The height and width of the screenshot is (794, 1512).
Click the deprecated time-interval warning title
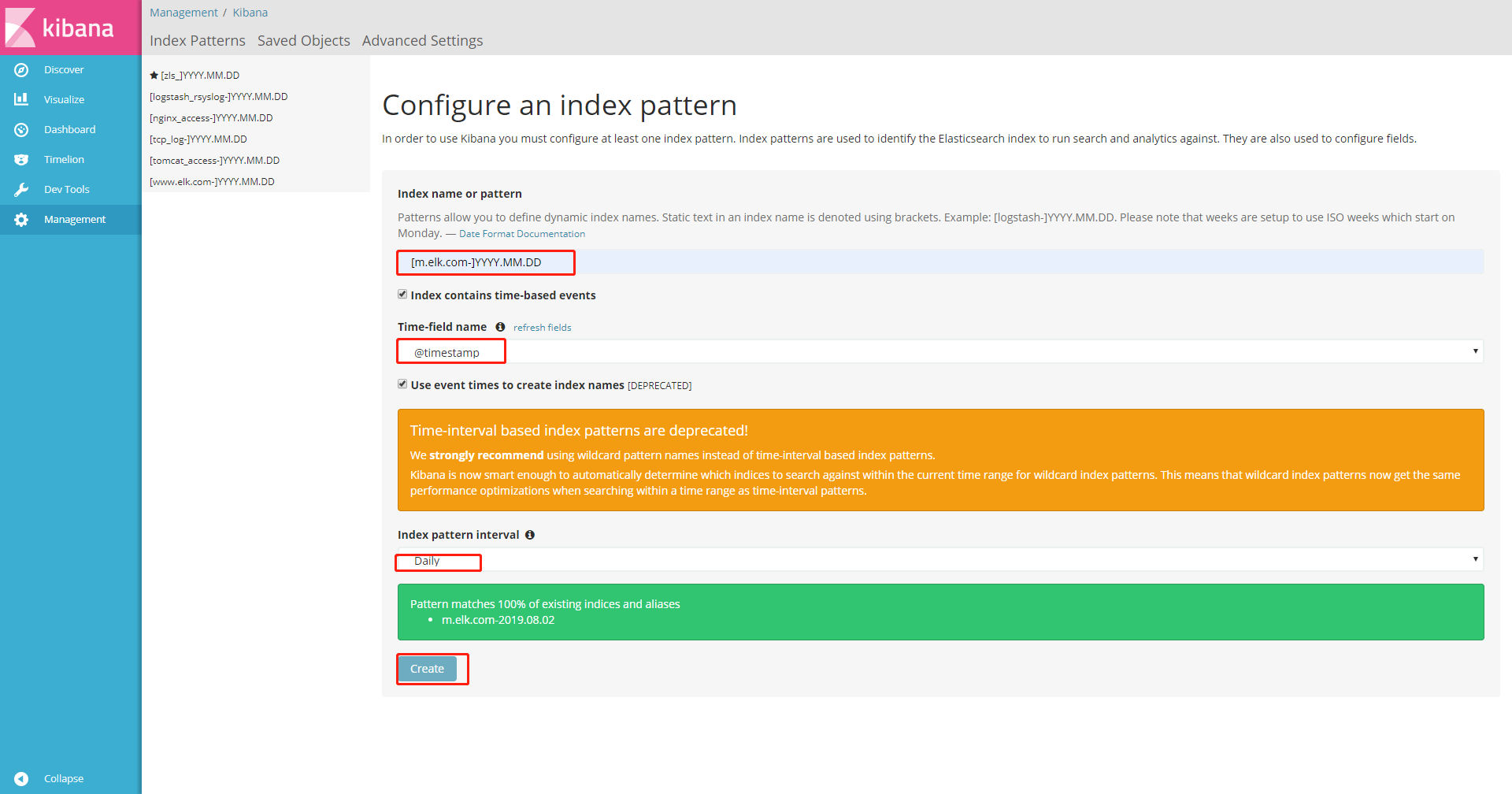click(579, 431)
